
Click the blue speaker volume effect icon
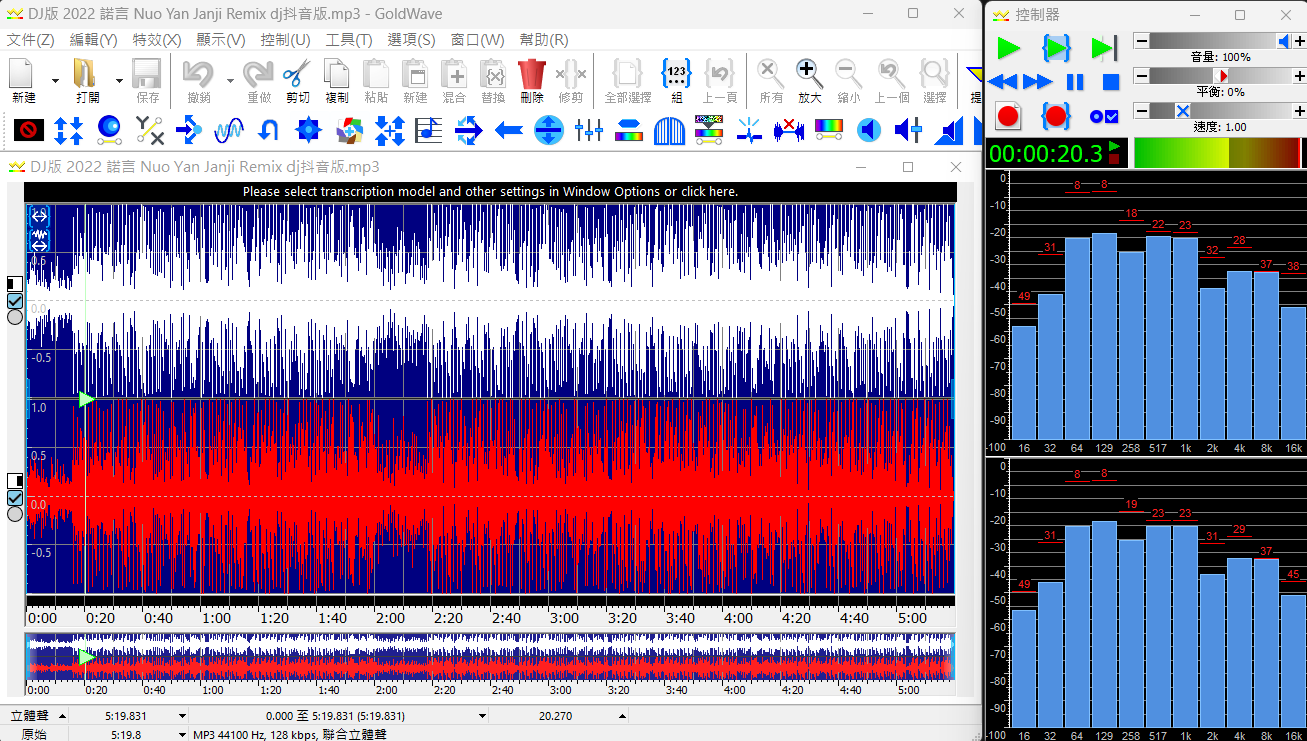(x=869, y=129)
